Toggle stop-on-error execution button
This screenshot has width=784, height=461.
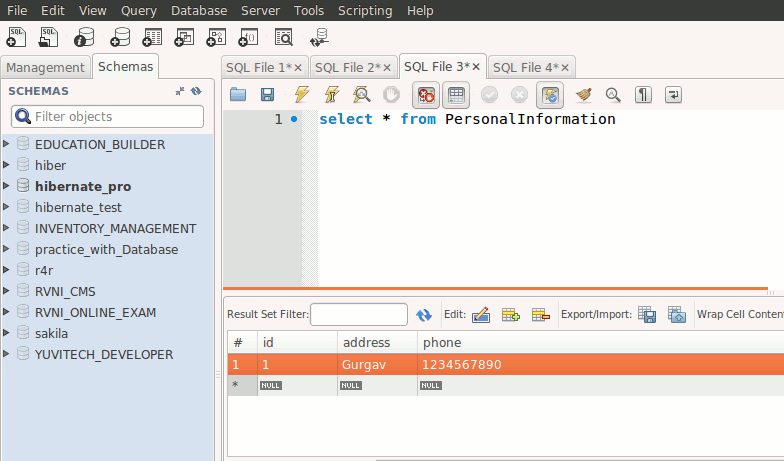[x=426, y=95]
